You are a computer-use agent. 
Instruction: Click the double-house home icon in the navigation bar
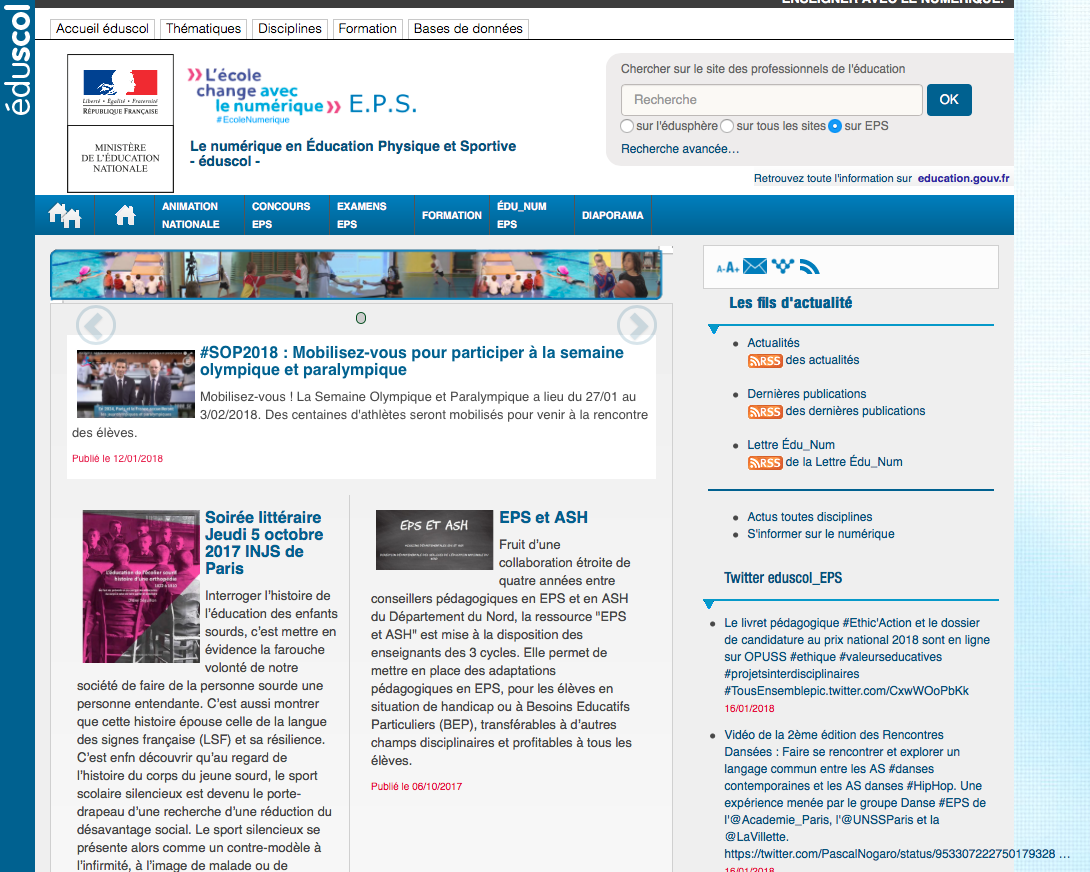coord(65,214)
